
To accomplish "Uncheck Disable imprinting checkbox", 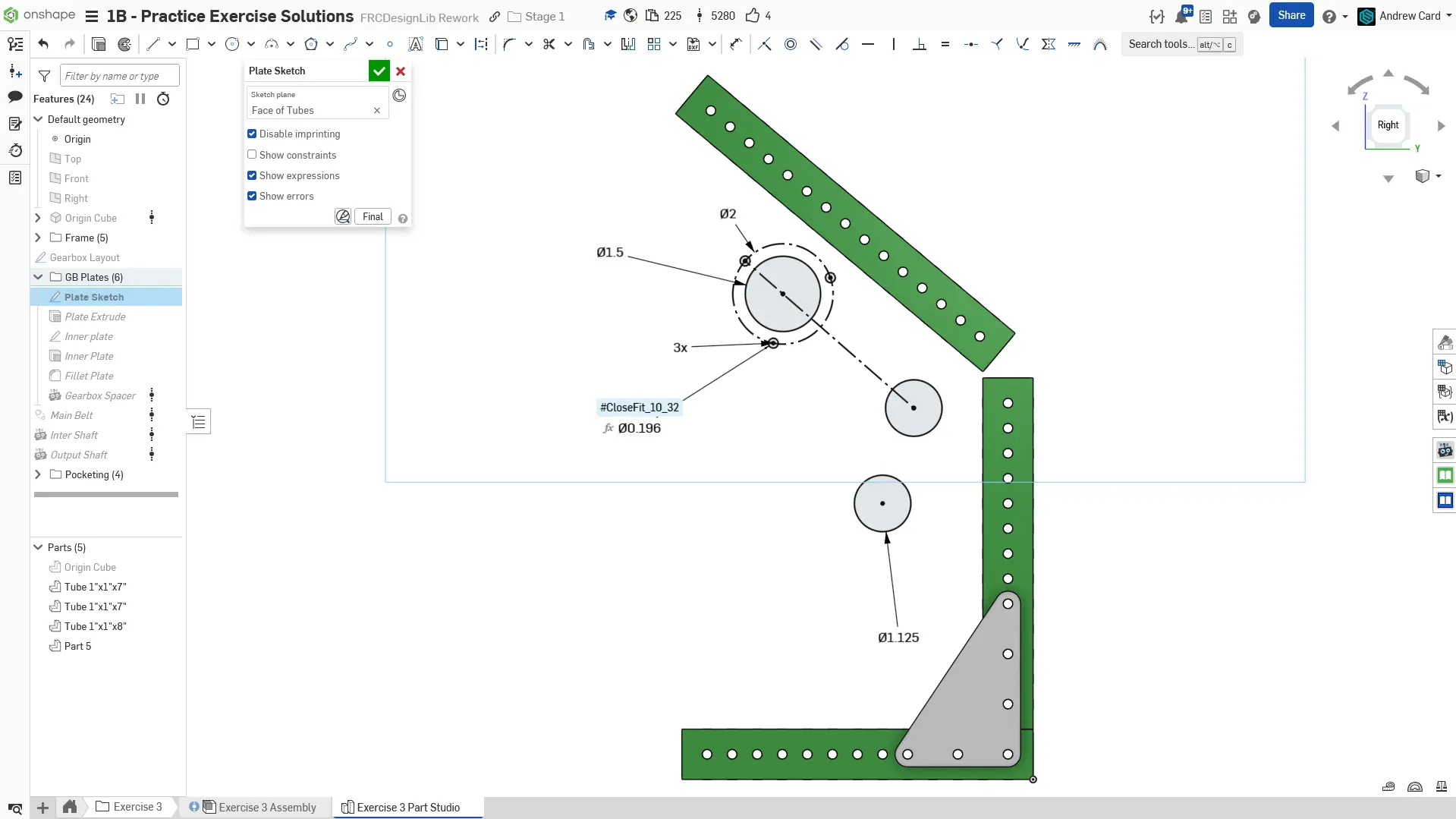I will tap(252, 134).
